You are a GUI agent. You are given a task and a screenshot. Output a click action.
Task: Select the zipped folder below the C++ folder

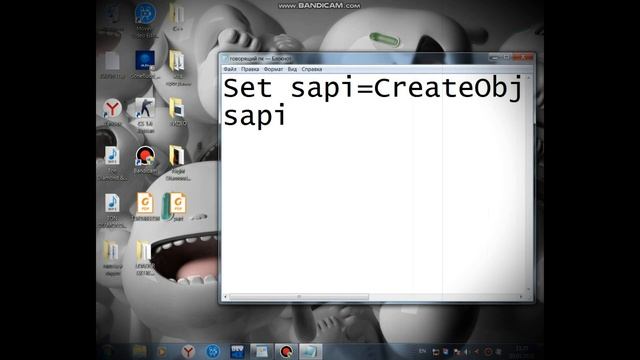[177, 61]
